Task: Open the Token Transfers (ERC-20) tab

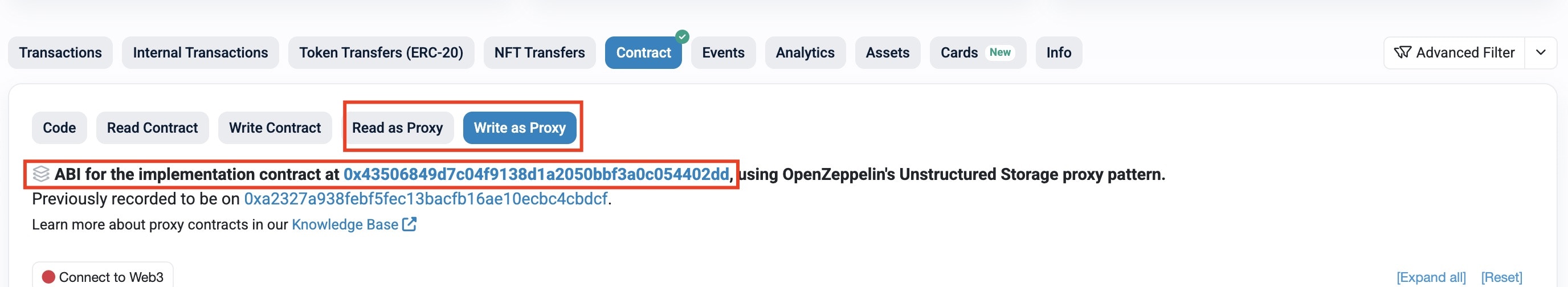Action: [381, 53]
